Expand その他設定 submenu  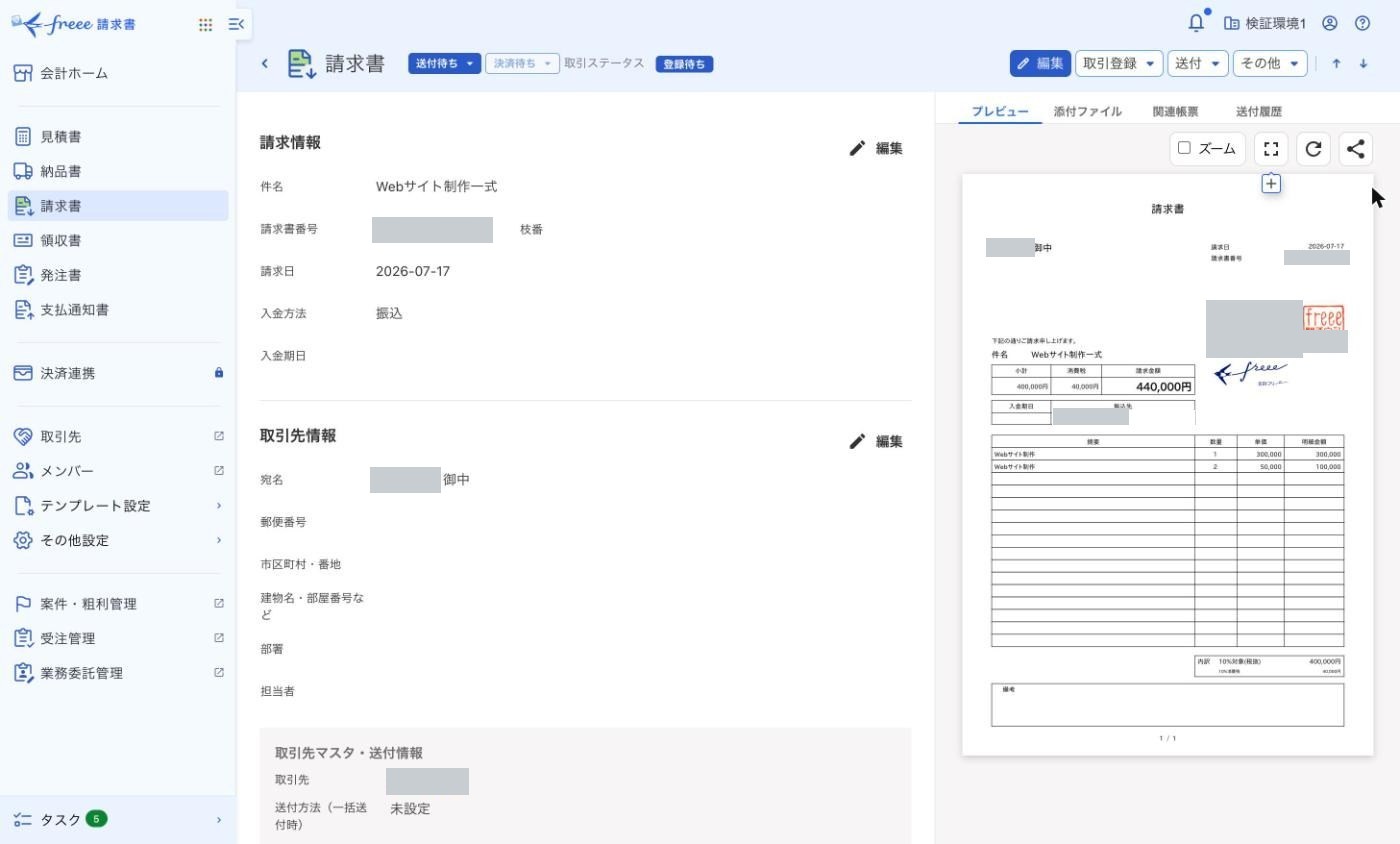(118, 540)
